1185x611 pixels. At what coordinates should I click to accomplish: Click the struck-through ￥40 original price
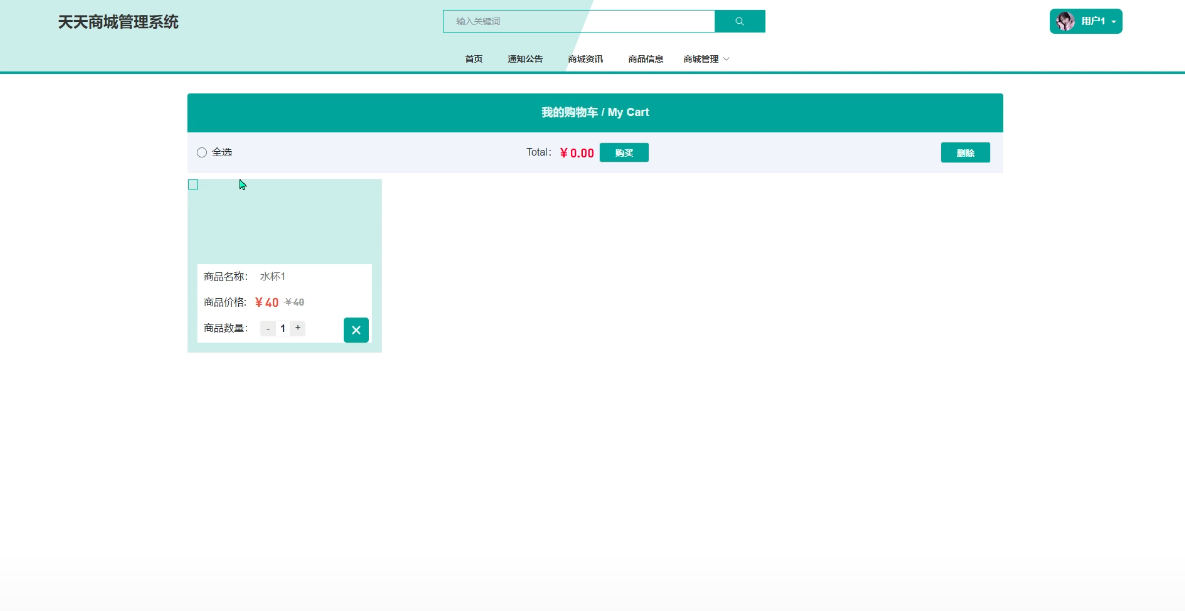coord(295,302)
